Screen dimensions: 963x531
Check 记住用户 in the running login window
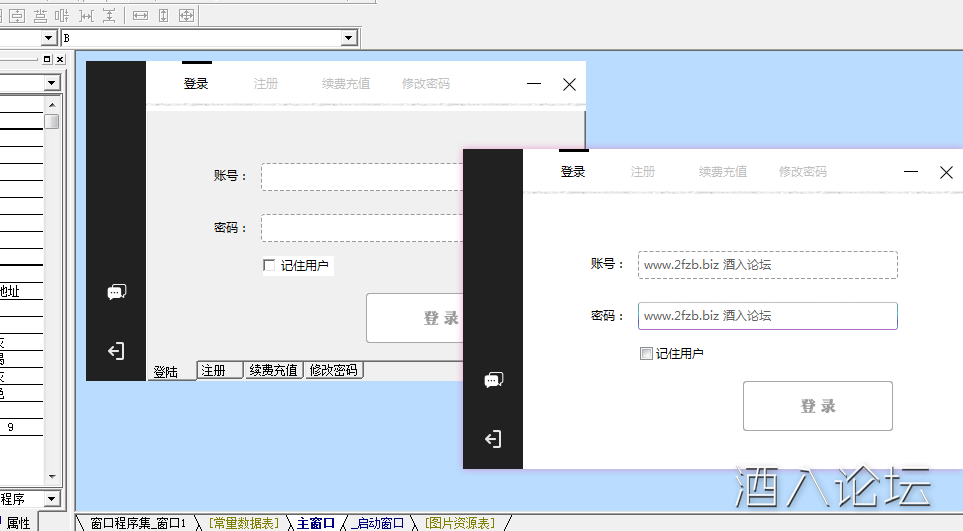646,354
